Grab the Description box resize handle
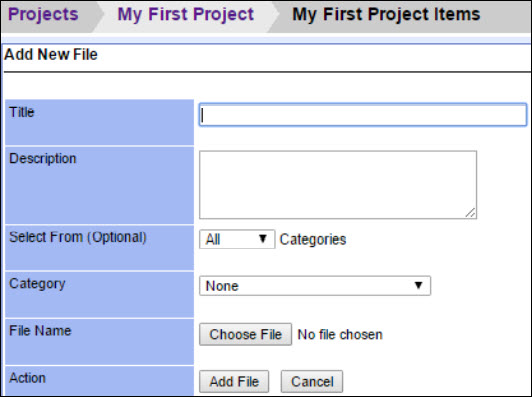Screen dimensions: 532x397 (x=470, y=213)
